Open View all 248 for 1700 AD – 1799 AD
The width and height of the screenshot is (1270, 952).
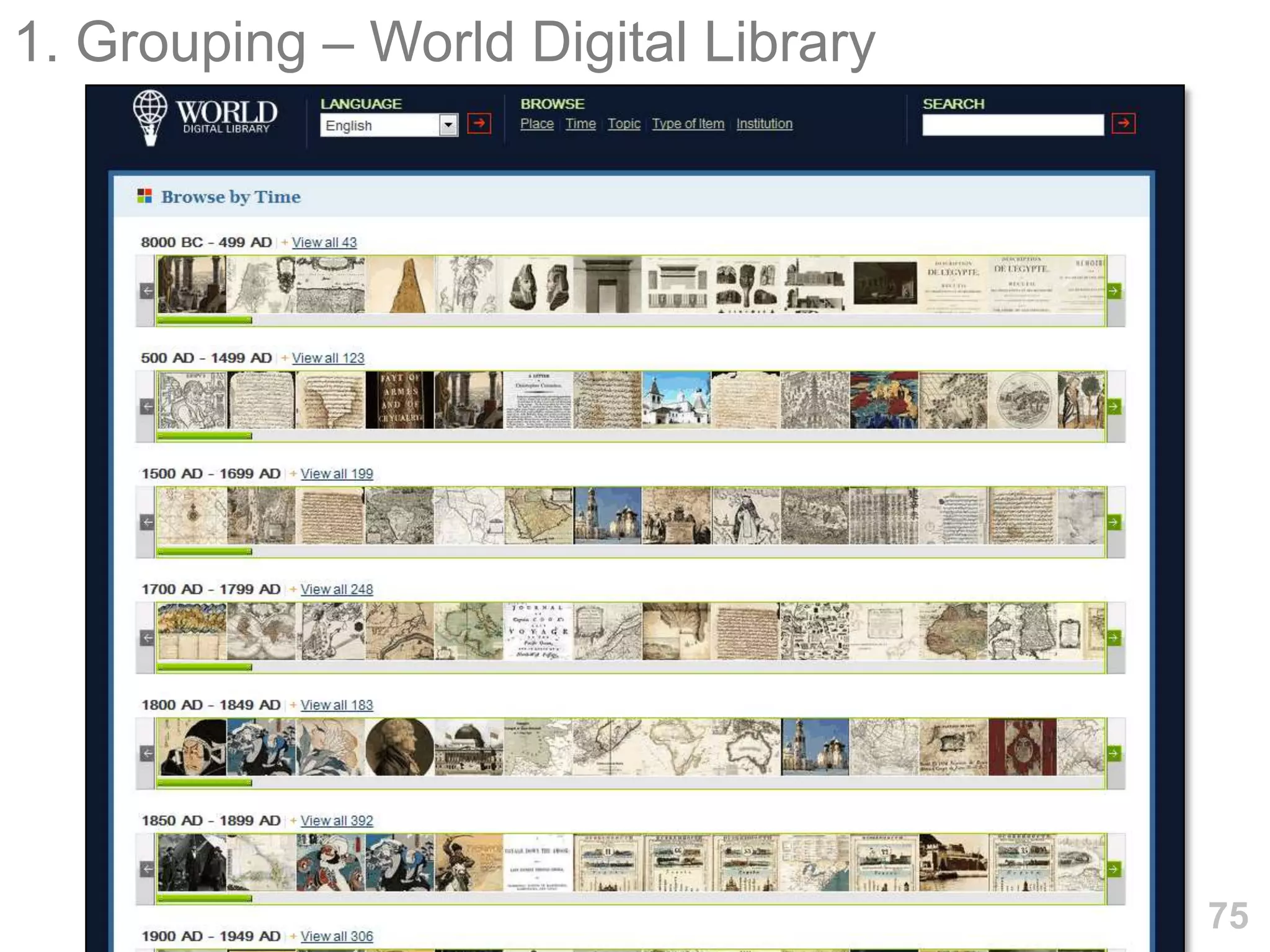pos(337,589)
